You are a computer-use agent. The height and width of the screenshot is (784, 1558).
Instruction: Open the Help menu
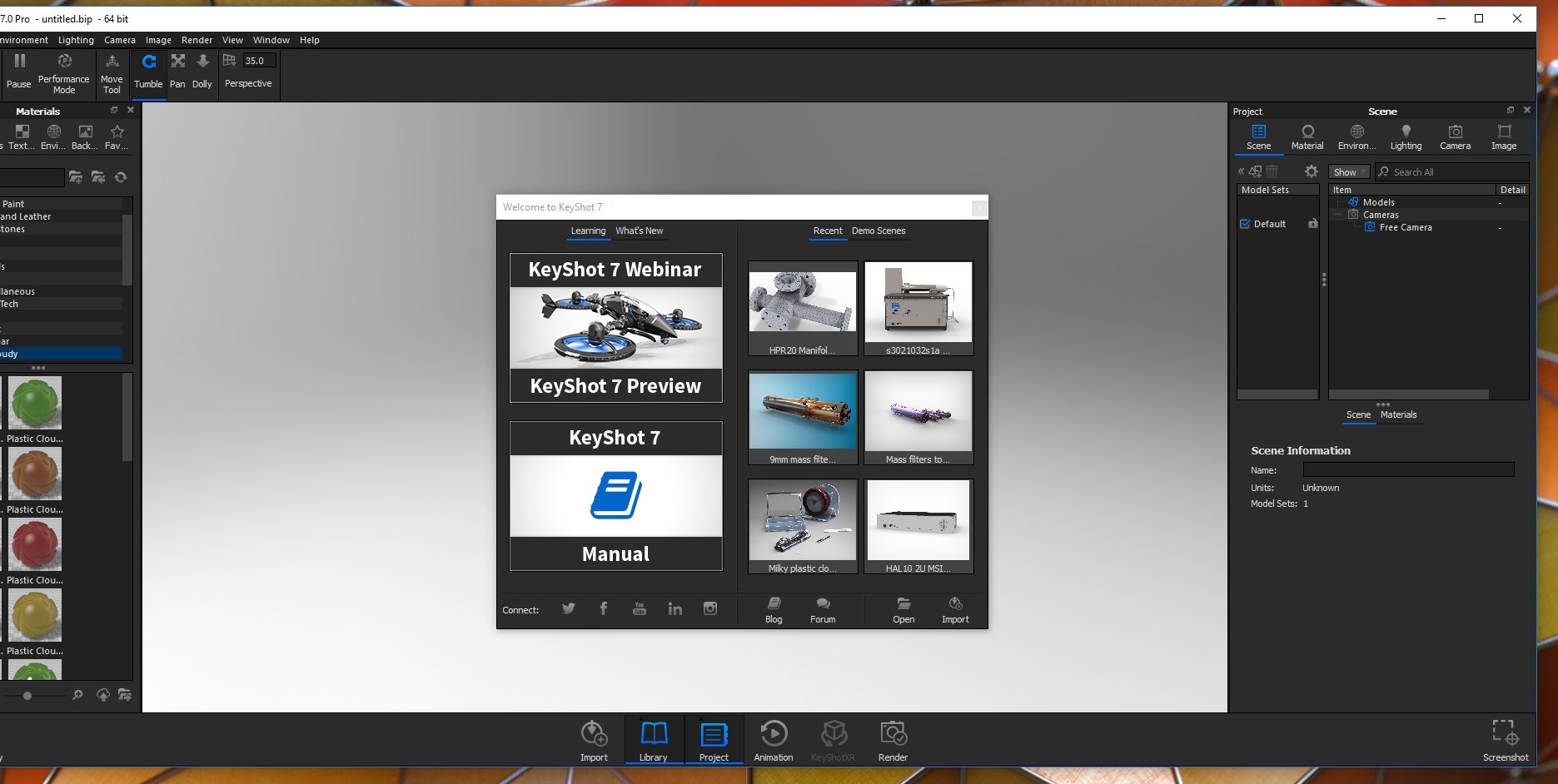[x=310, y=40]
